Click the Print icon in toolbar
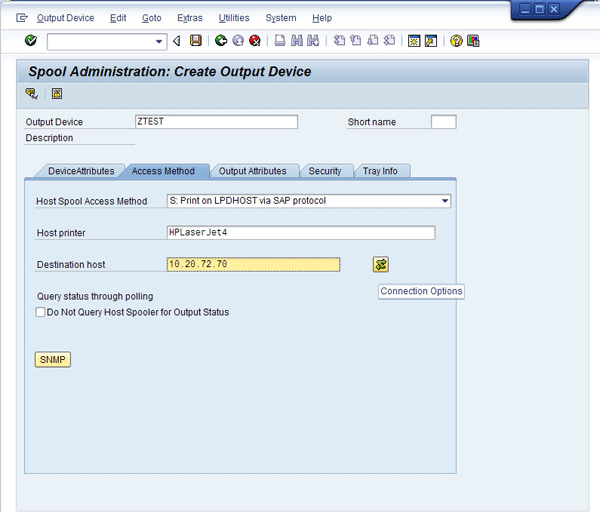Viewport: 600px width, 512px height. point(280,41)
